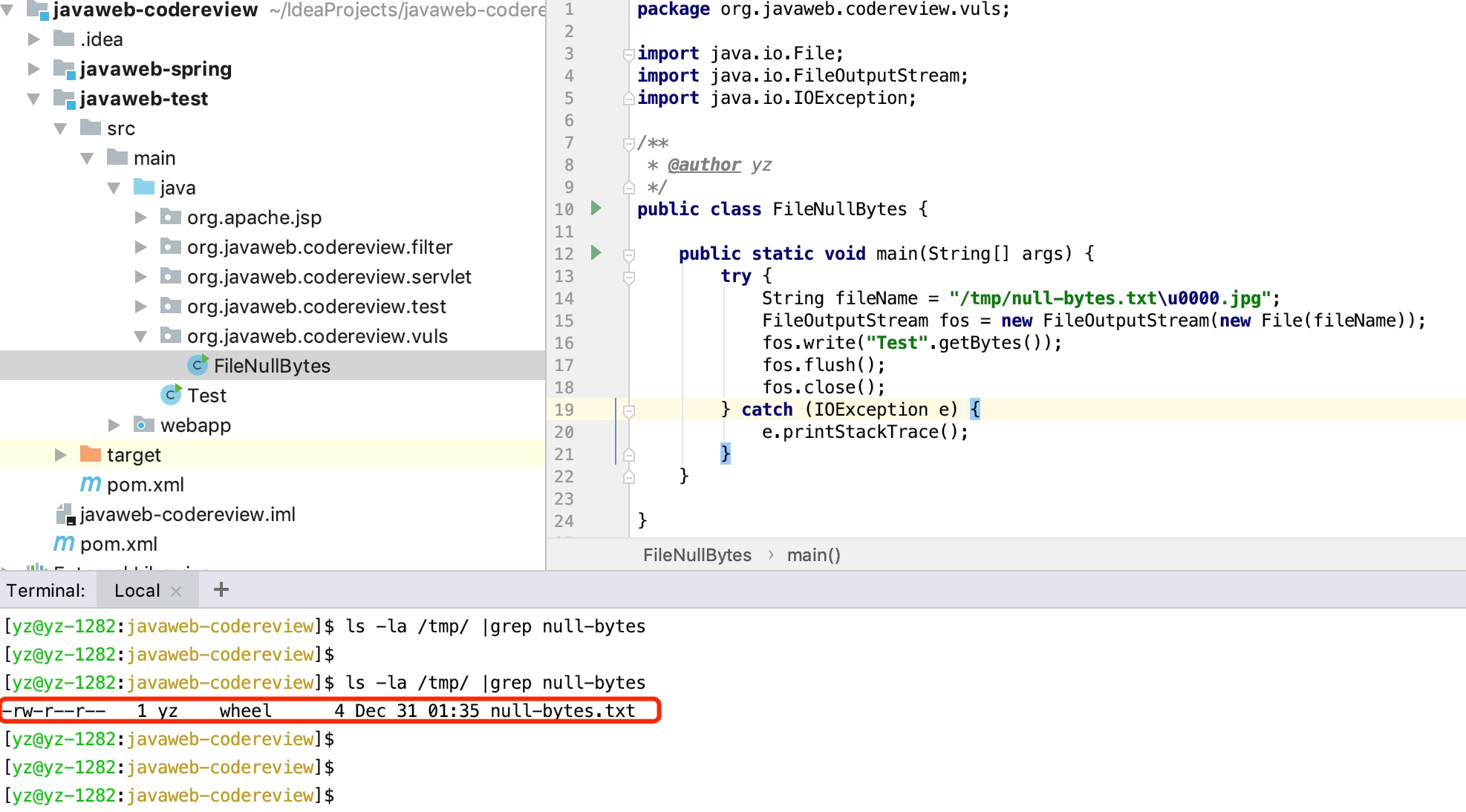The width and height of the screenshot is (1466, 812).
Task: Close the Local terminal tab
Action: 176,592
